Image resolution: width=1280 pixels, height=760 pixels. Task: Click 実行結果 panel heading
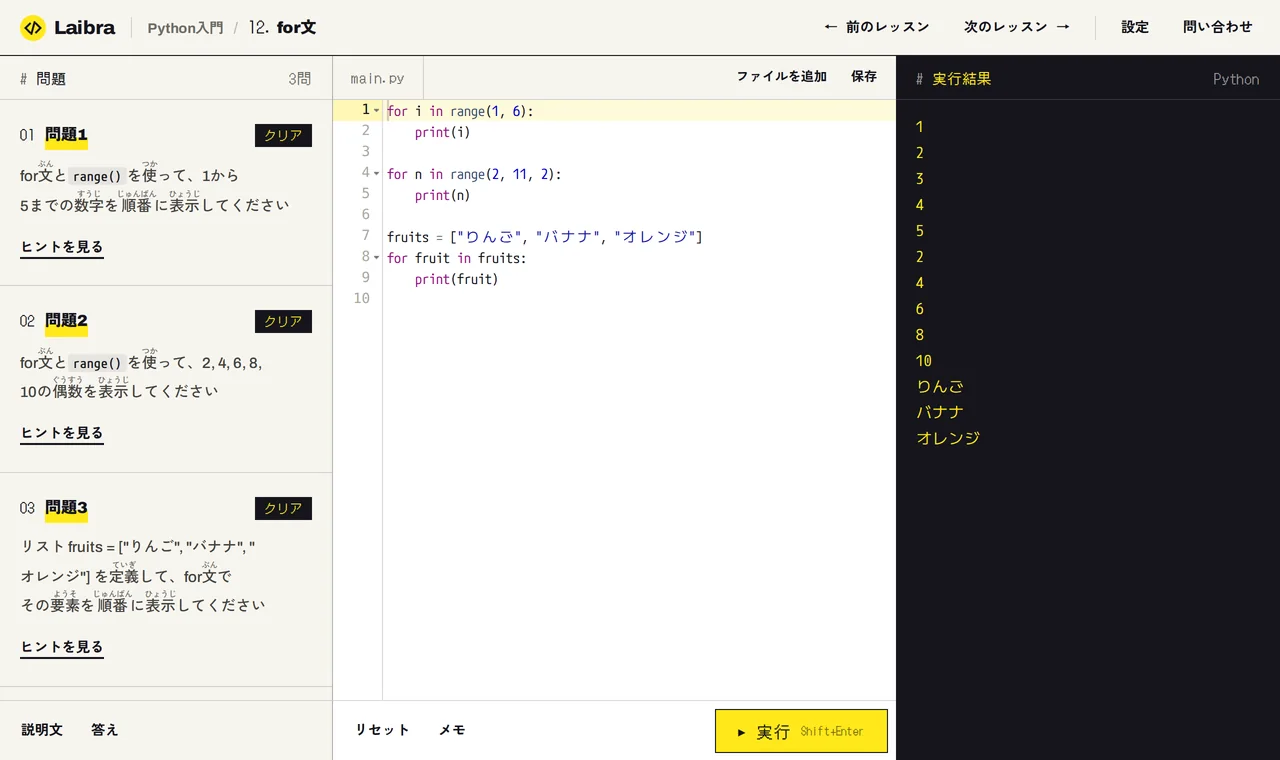[961, 79]
